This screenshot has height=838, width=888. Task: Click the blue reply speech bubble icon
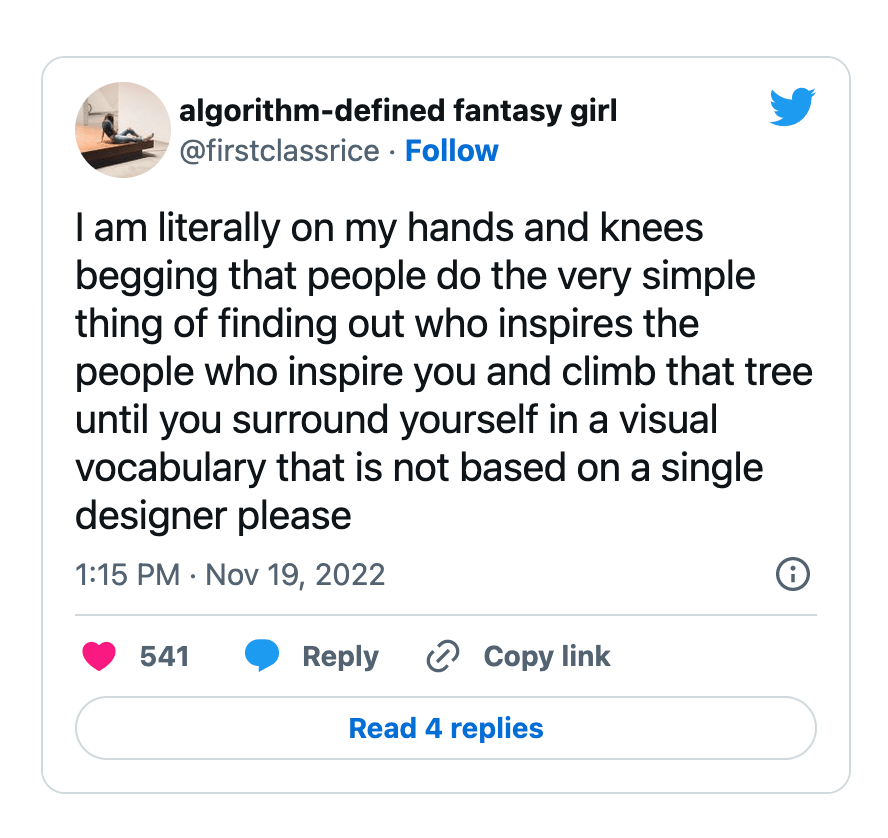coord(262,656)
